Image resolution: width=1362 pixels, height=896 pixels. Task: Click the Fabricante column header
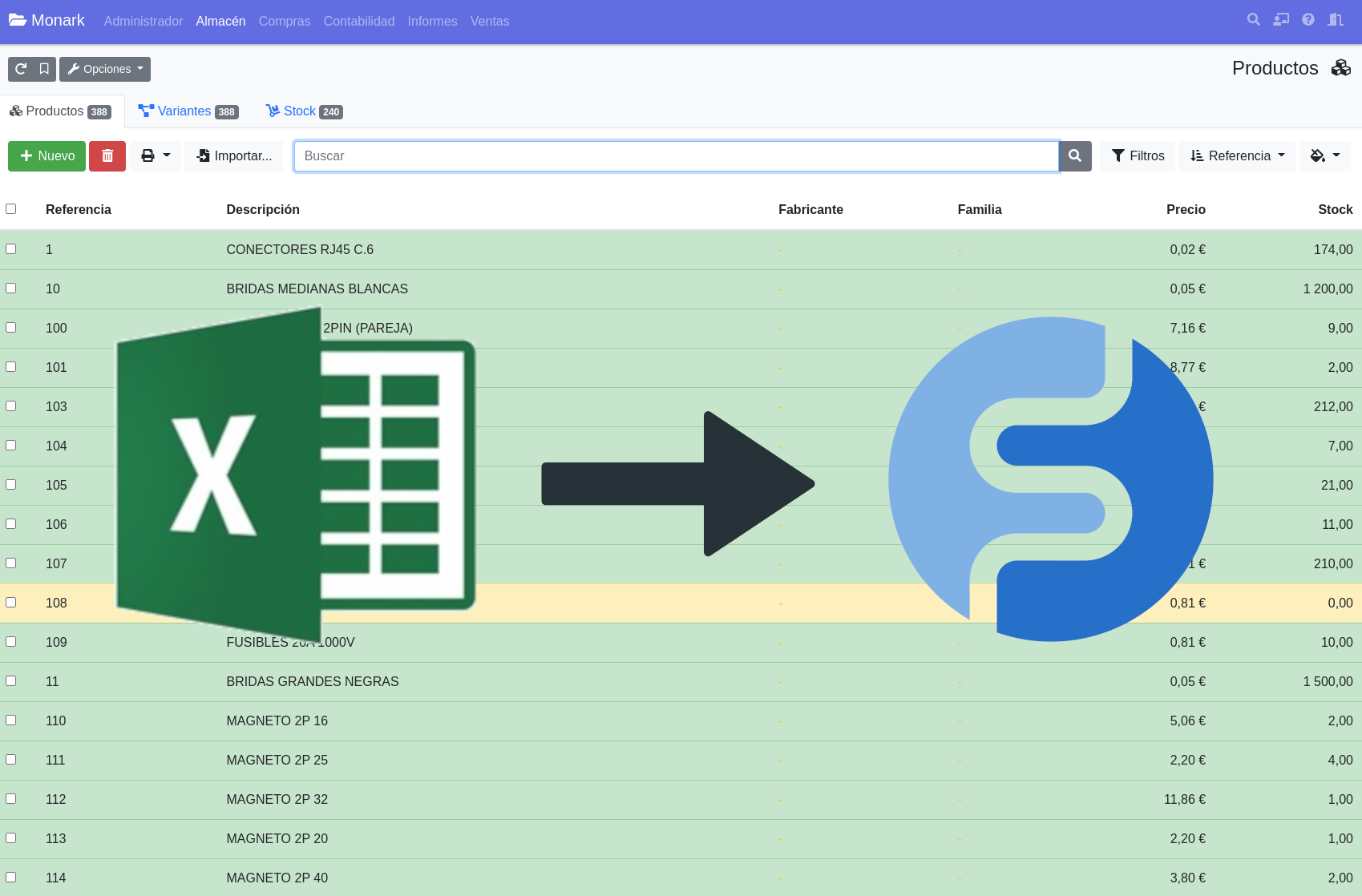(x=810, y=209)
